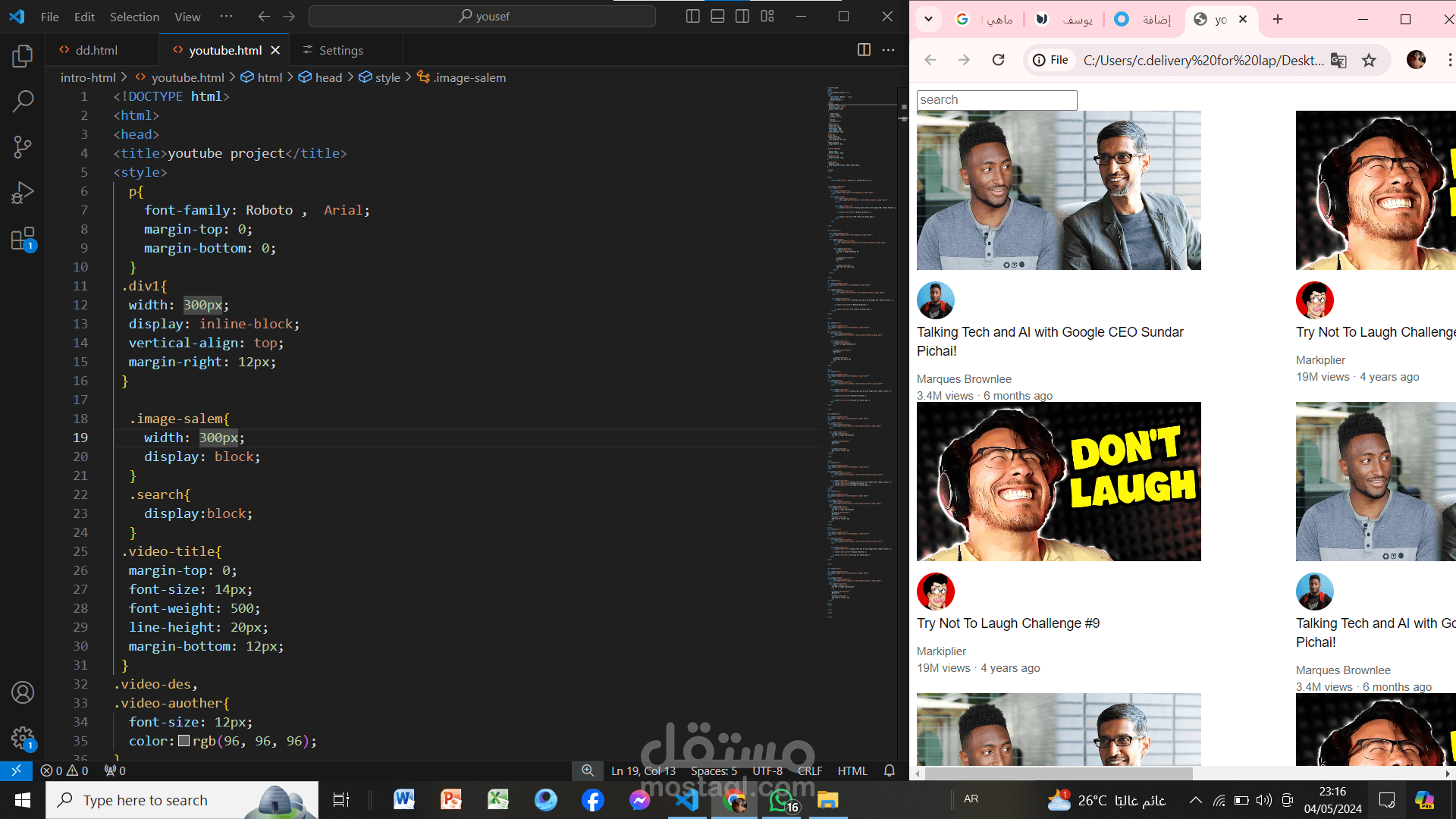Open editor More Actions ellipsis
1456x819 pixels.
click(888, 50)
